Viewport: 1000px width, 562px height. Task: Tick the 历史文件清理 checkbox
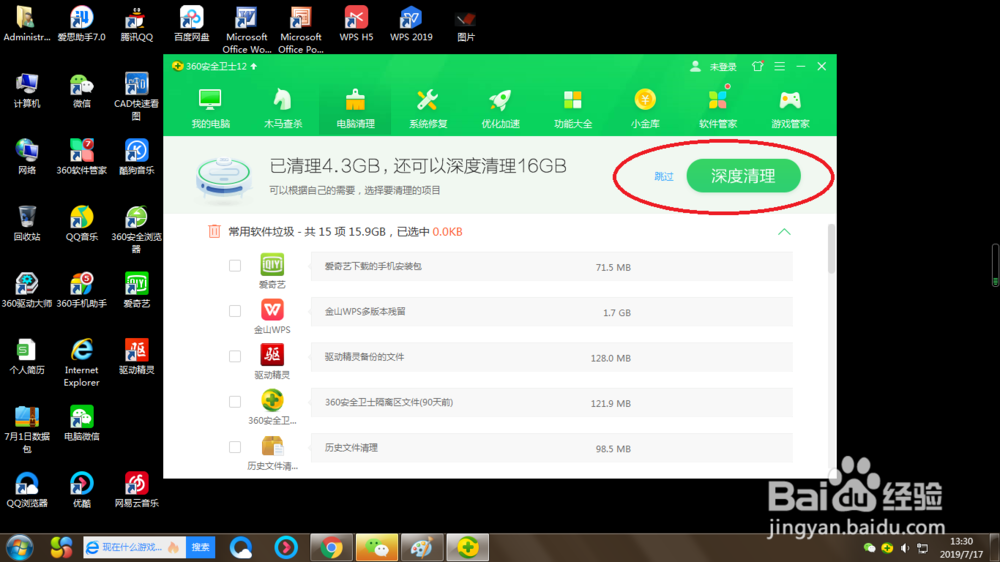[235, 447]
